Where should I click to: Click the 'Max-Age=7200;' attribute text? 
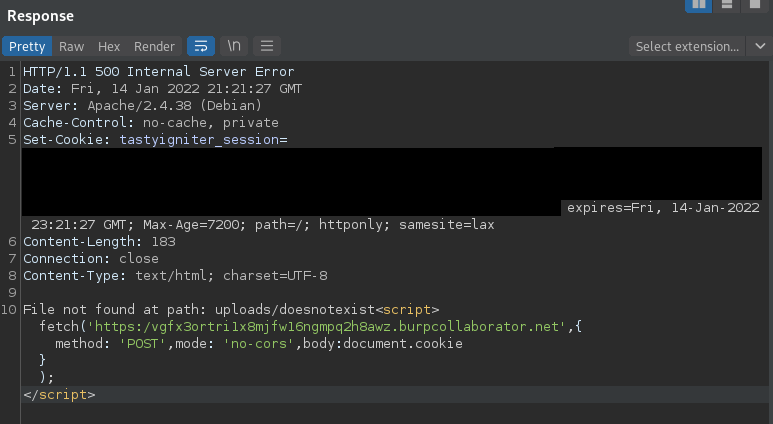(x=194, y=225)
